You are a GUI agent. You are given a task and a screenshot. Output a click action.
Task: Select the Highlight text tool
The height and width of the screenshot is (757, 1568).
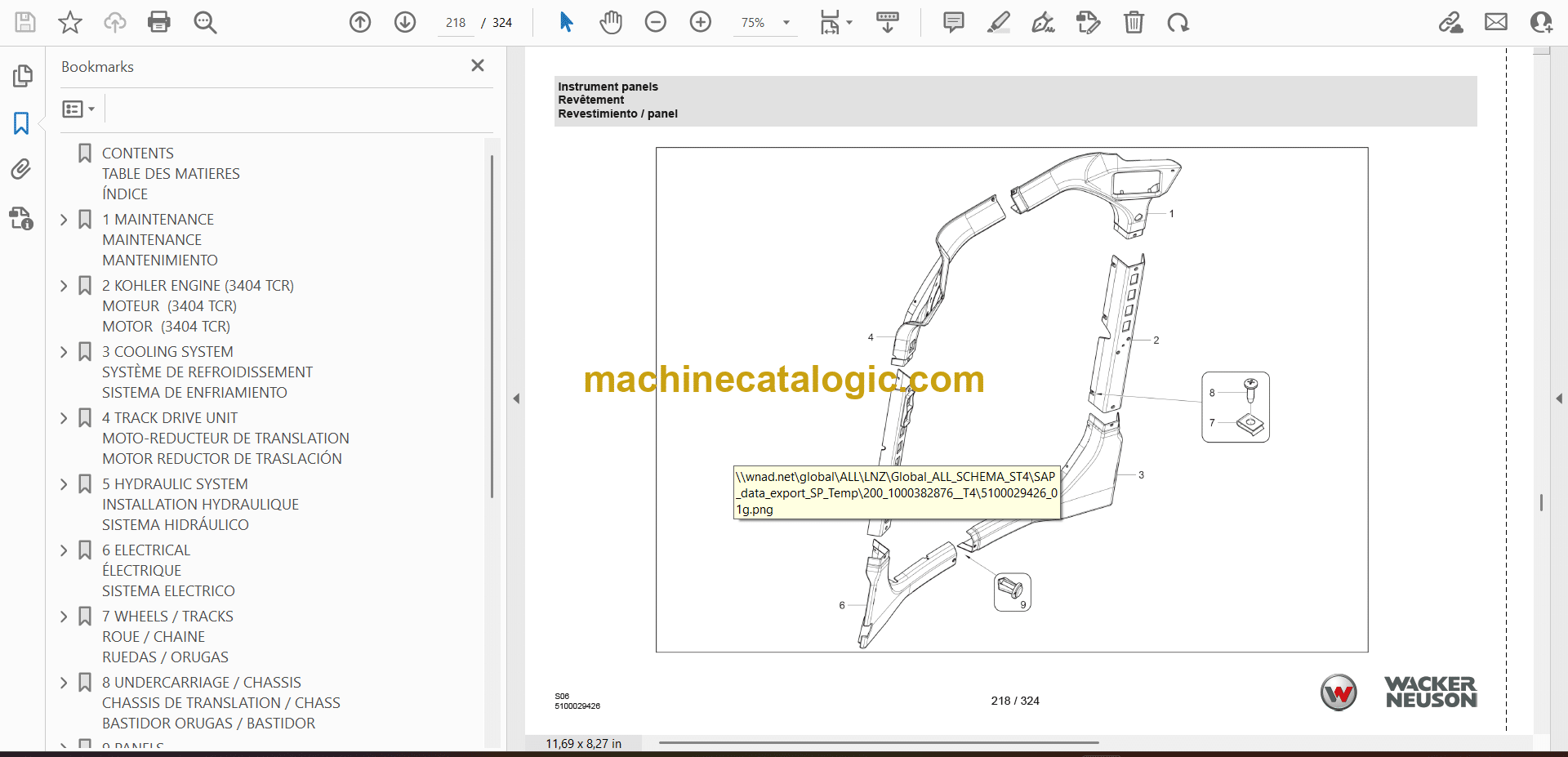998,22
